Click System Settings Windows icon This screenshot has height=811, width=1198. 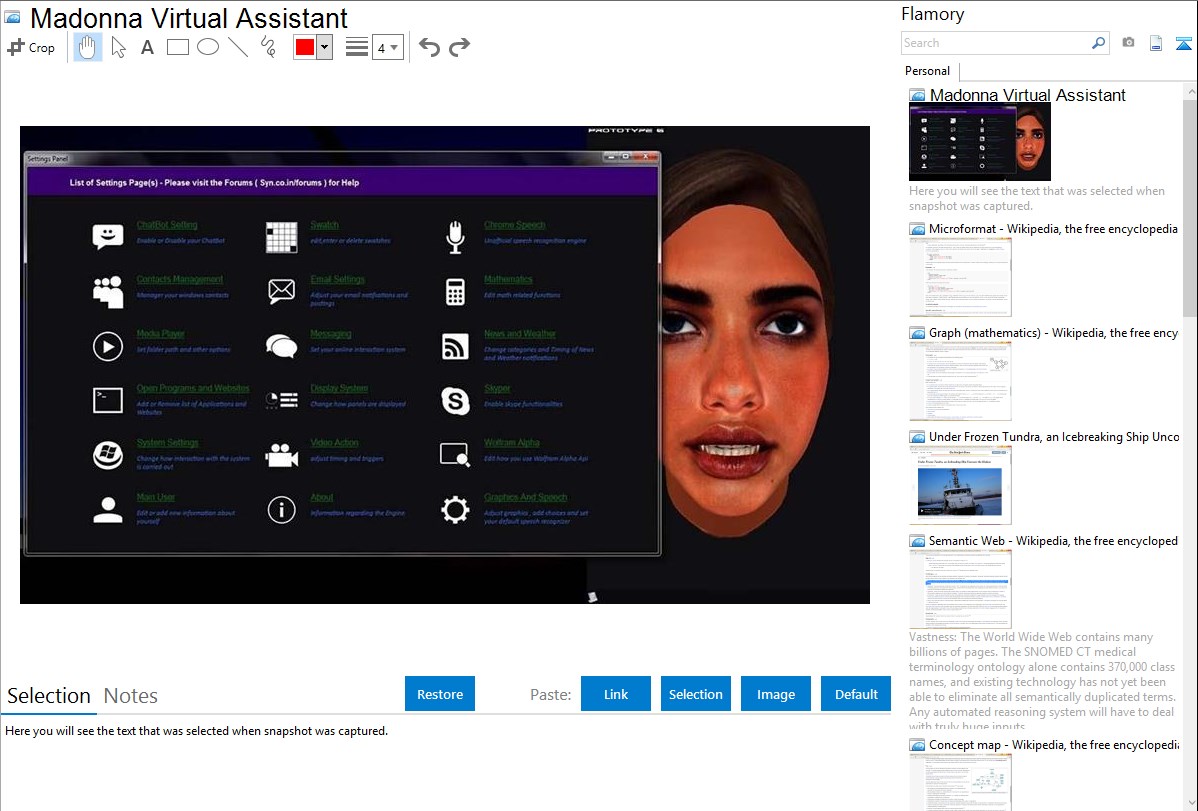[108, 456]
